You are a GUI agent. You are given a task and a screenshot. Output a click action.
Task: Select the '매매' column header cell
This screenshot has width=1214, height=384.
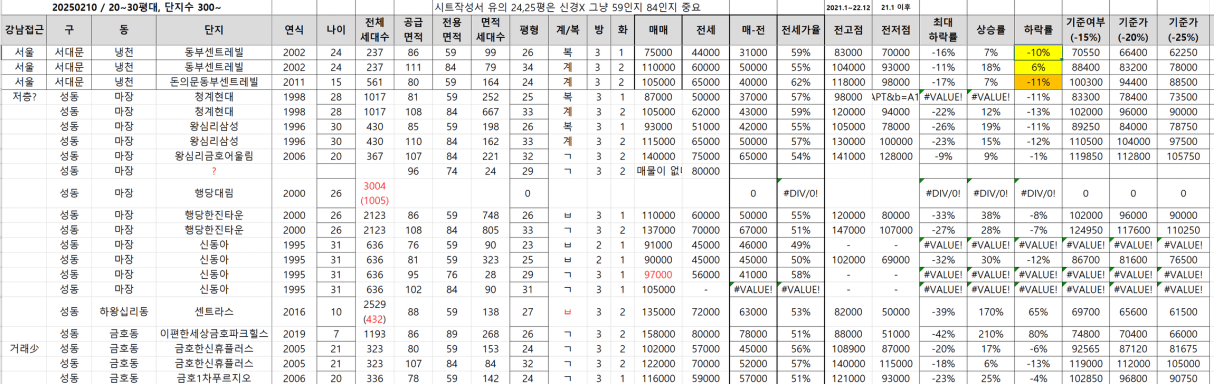point(658,29)
